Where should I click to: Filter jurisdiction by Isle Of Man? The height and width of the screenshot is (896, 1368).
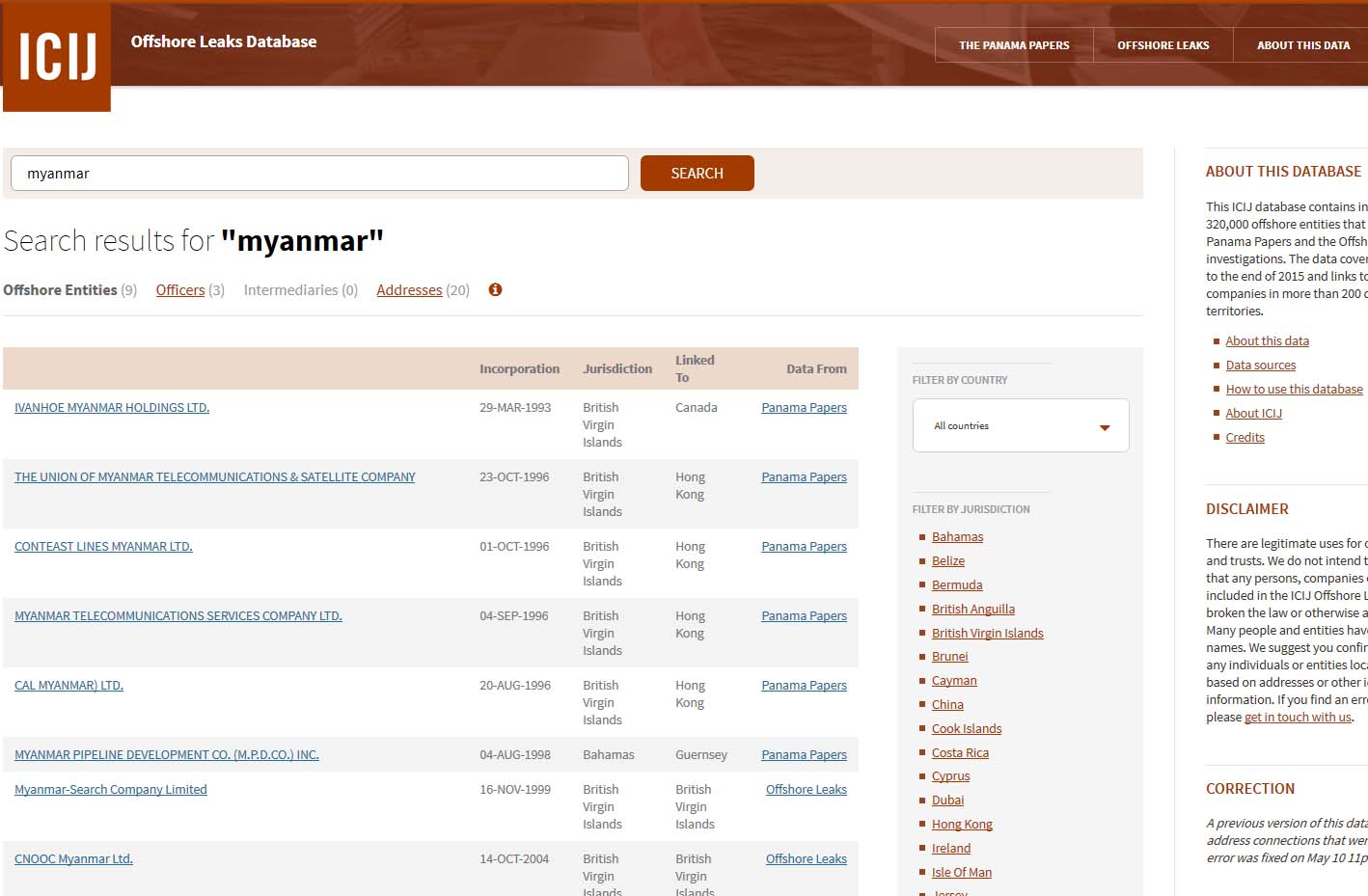[962, 873]
